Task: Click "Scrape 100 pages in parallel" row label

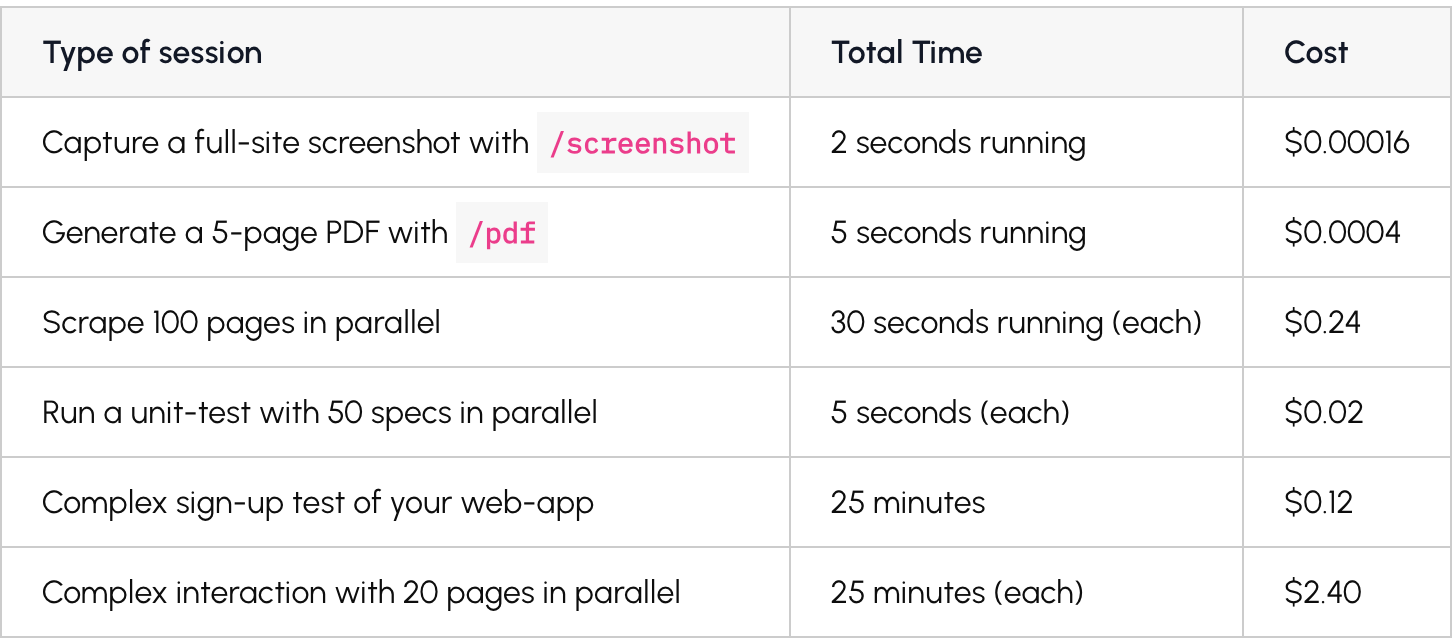Action: pos(241,323)
